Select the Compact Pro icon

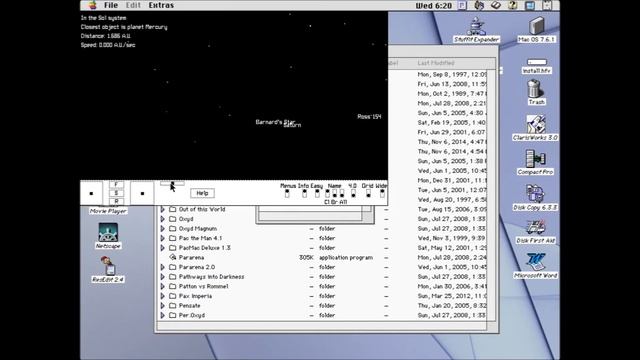pos(535,158)
